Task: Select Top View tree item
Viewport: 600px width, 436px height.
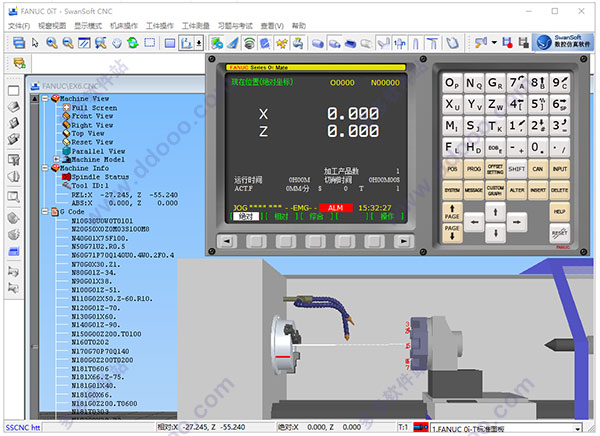Action: pyautogui.click(x=88, y=133)
